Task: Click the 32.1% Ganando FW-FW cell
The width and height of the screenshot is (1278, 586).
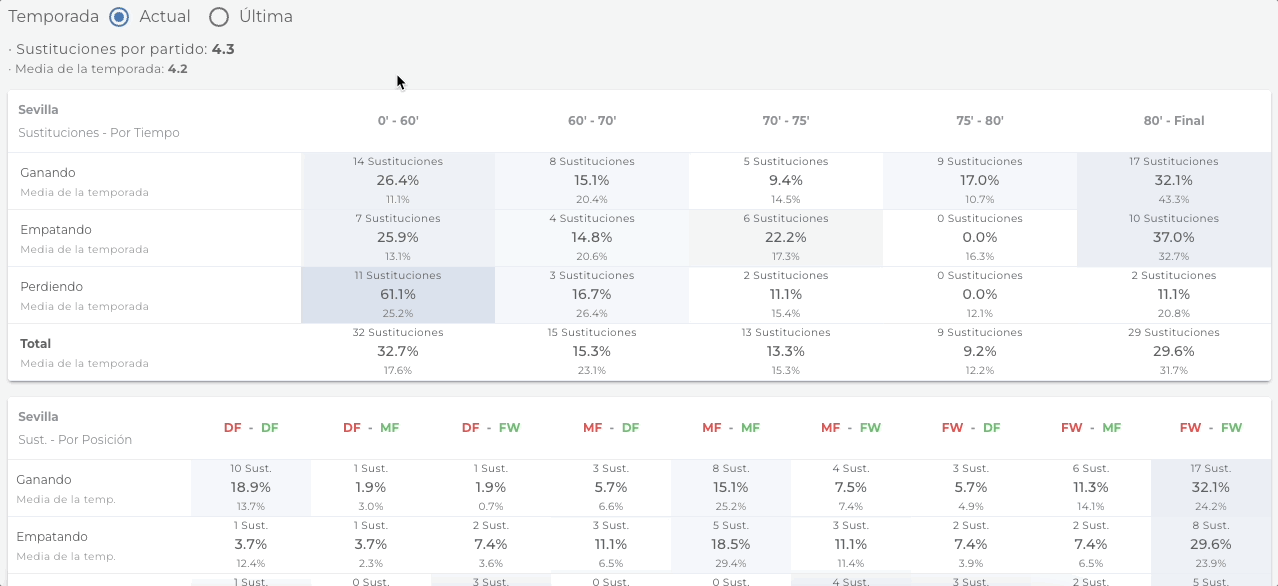Action: pyautogui.click(x=1211, y=488)
